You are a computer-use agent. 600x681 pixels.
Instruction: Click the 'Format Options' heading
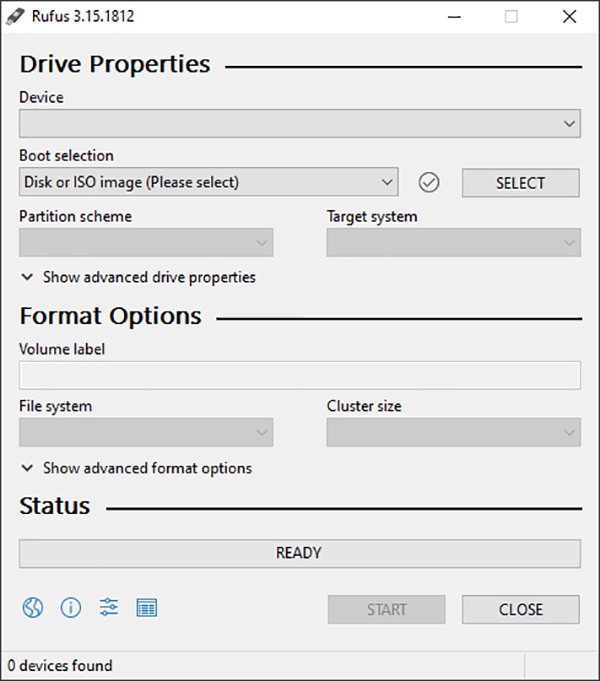coord(111,316)
